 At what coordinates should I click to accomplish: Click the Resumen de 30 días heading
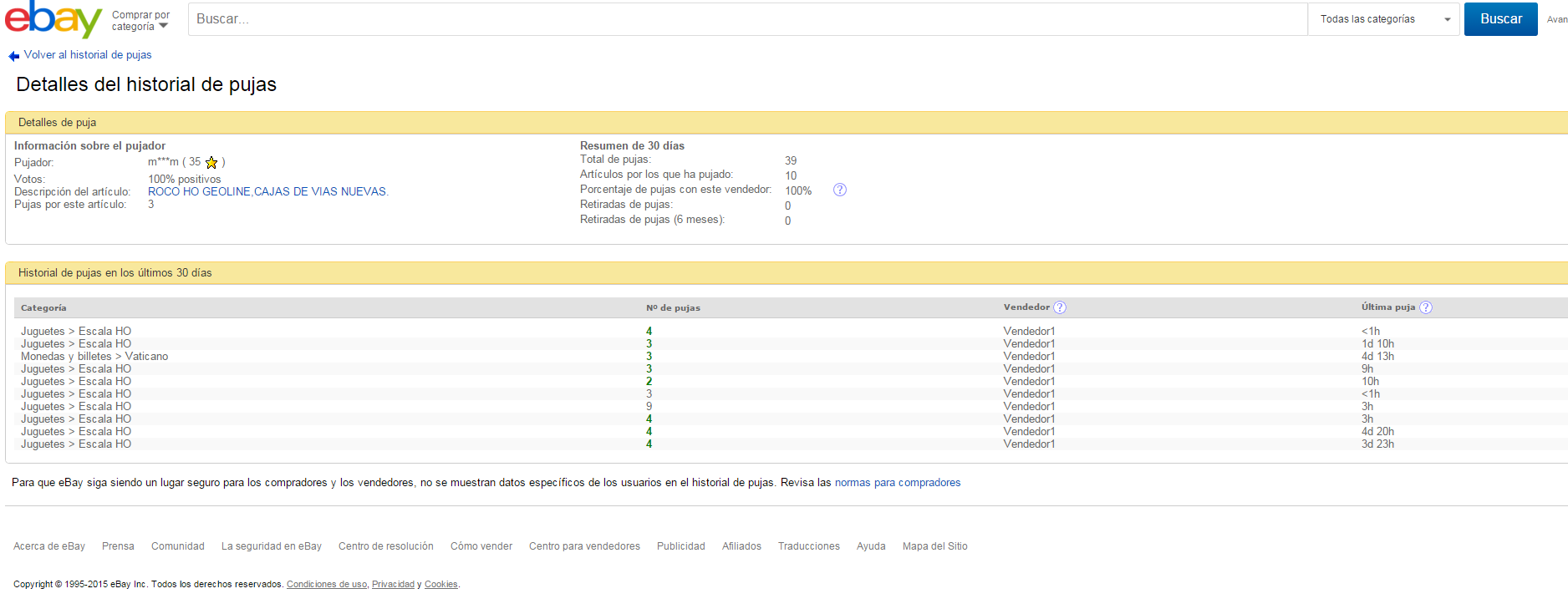pos(632,145)
